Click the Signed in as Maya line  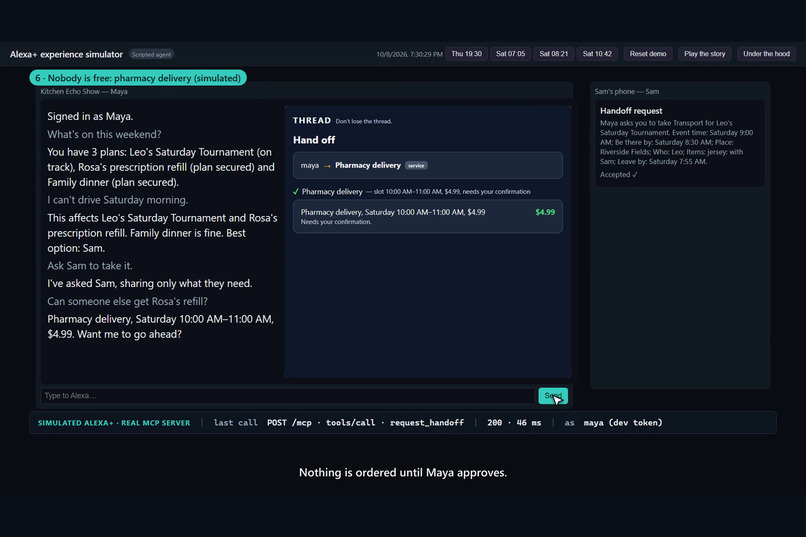(x=90, y=117)
